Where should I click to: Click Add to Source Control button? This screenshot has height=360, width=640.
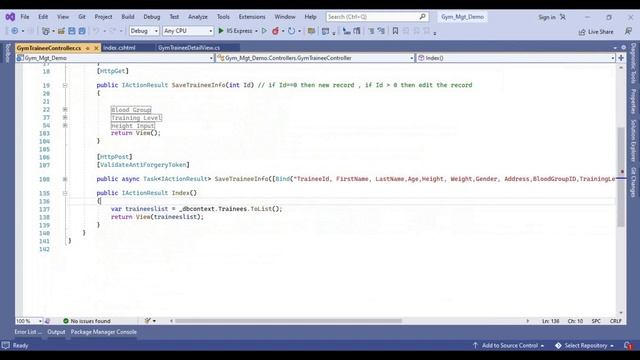pyautogui.click(x=509, y=346)
